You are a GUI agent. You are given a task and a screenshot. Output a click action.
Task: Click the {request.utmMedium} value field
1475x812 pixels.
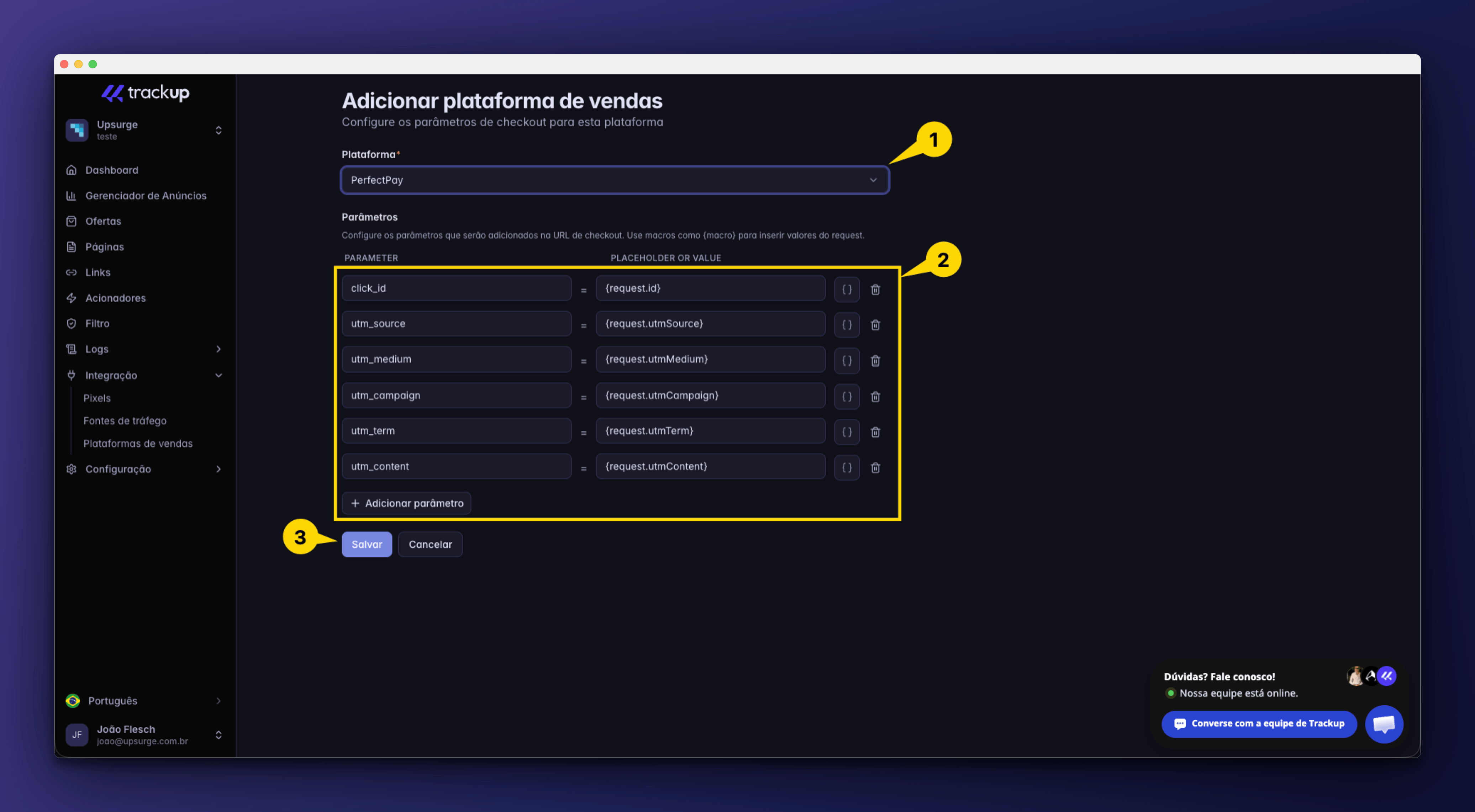pyautogui.click(x=710, y=359)
